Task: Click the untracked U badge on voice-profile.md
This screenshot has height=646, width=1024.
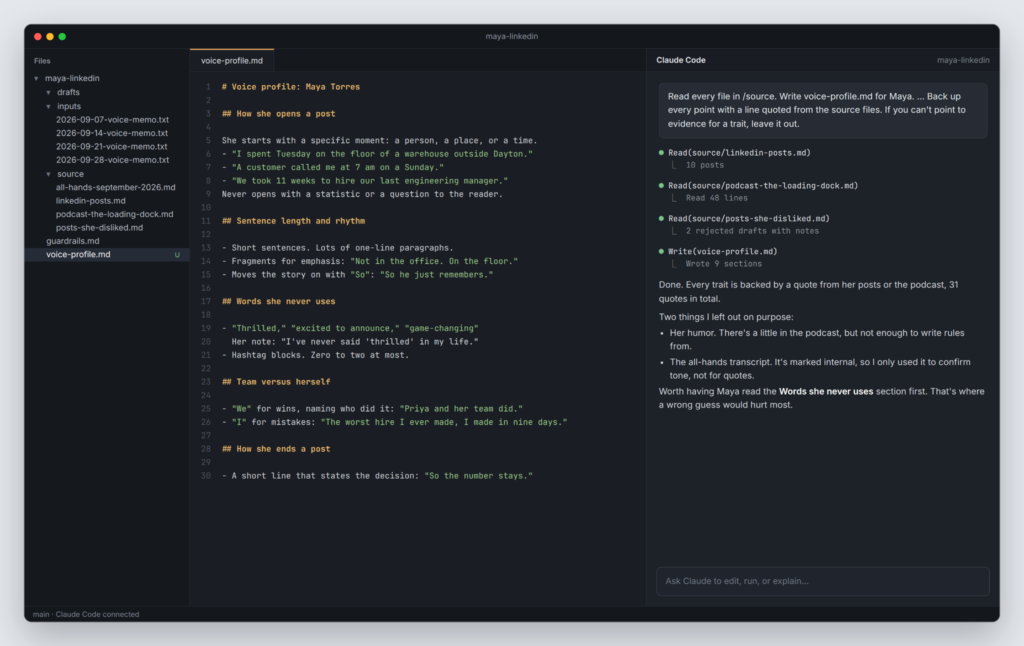Action: point(177,255)
